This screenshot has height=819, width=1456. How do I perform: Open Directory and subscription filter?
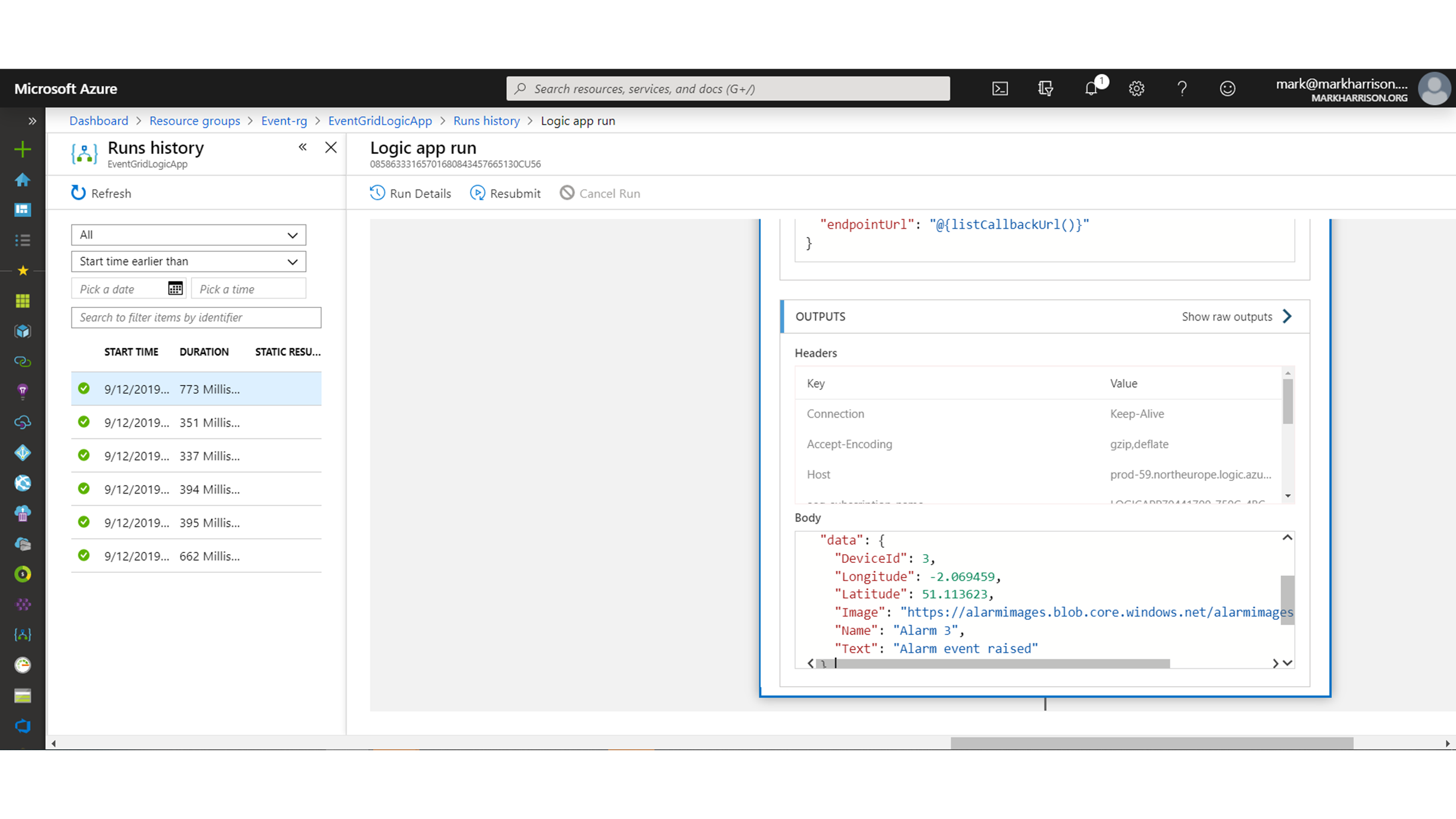pos(1045,89)
